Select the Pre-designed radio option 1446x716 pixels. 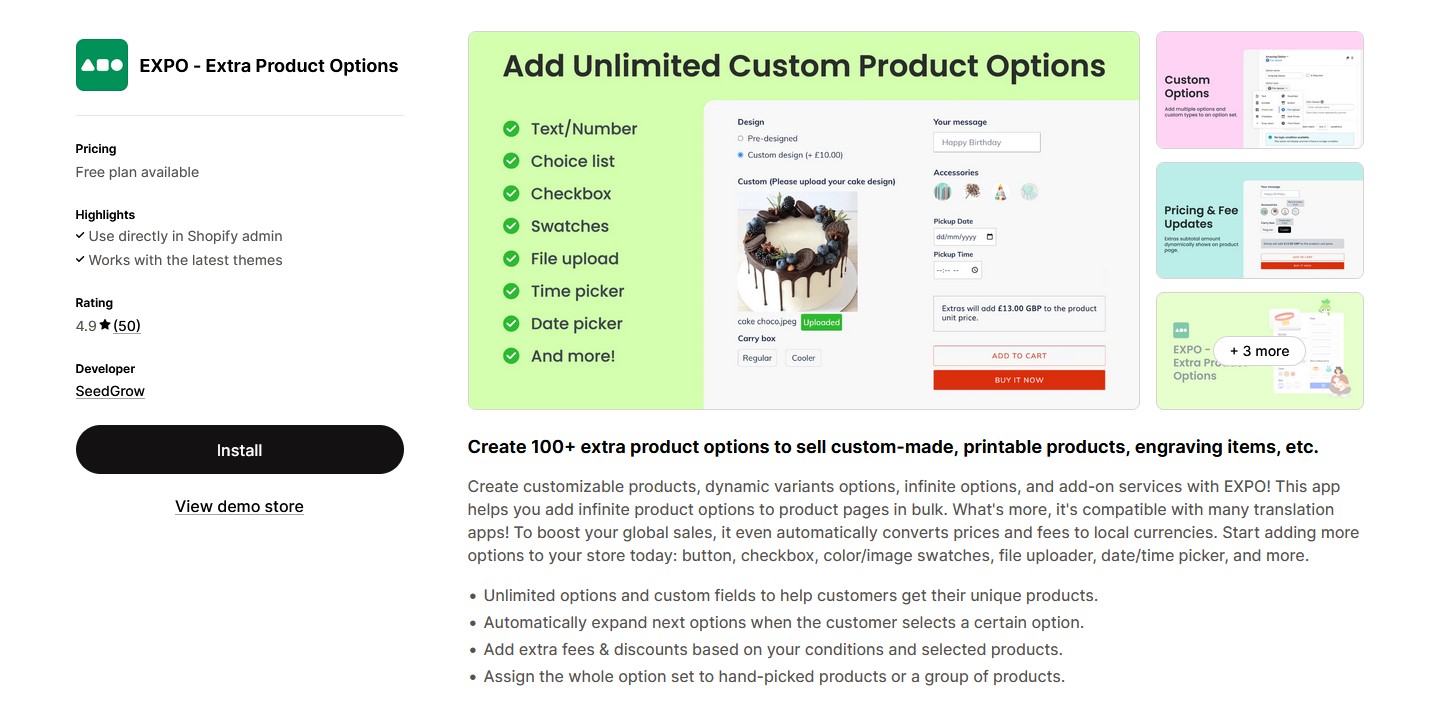[741, 139]
